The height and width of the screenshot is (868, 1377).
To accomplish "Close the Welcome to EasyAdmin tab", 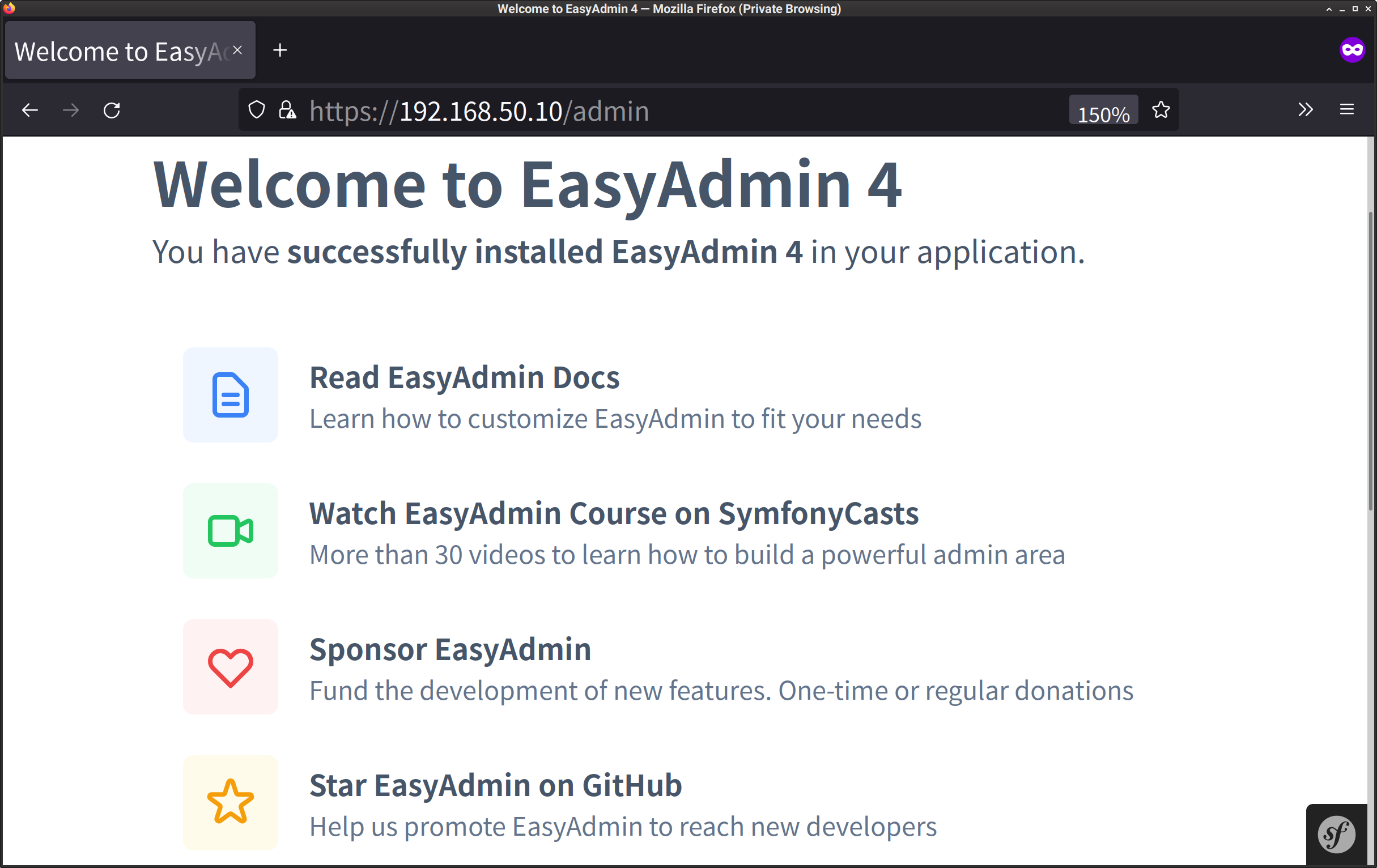I will click(237, 50).
